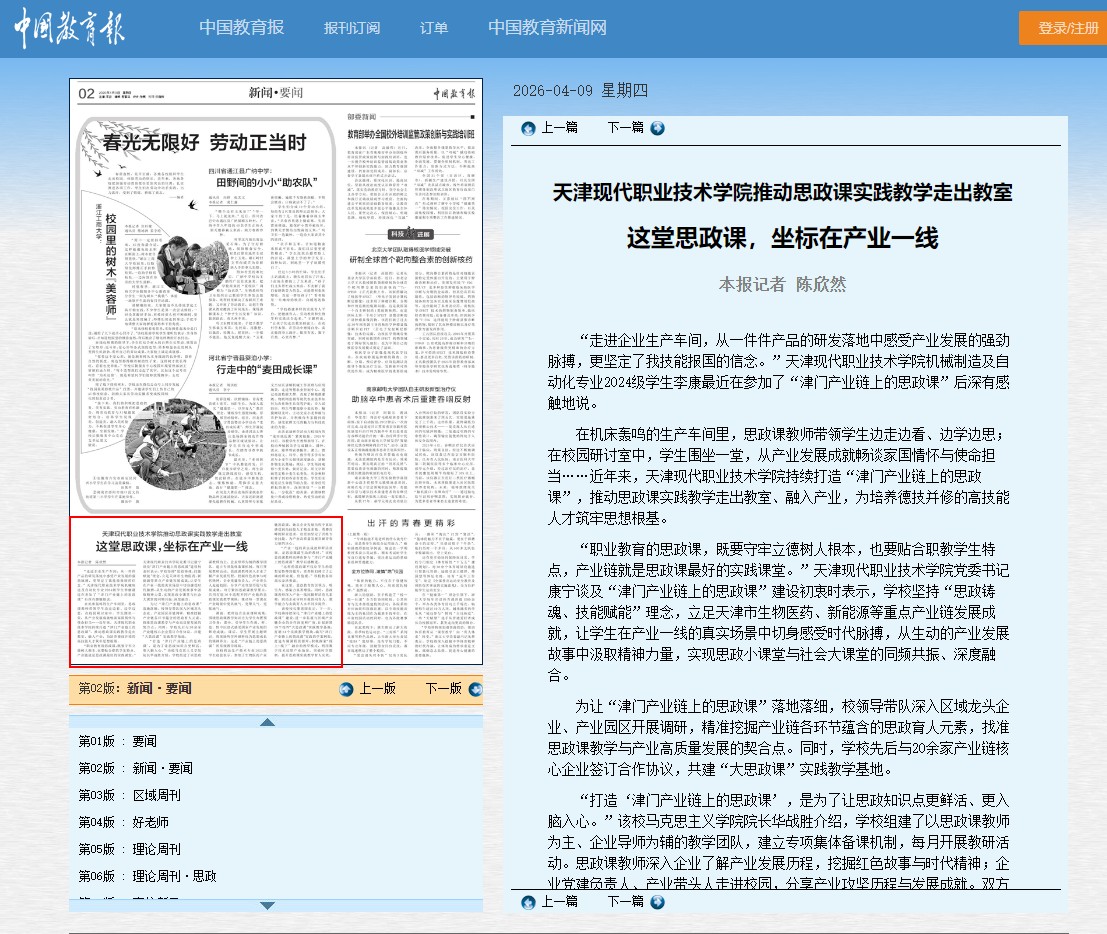Open 第04版：好老师 from the page list
Screen dimensions: 1107x934
(124, 822)
